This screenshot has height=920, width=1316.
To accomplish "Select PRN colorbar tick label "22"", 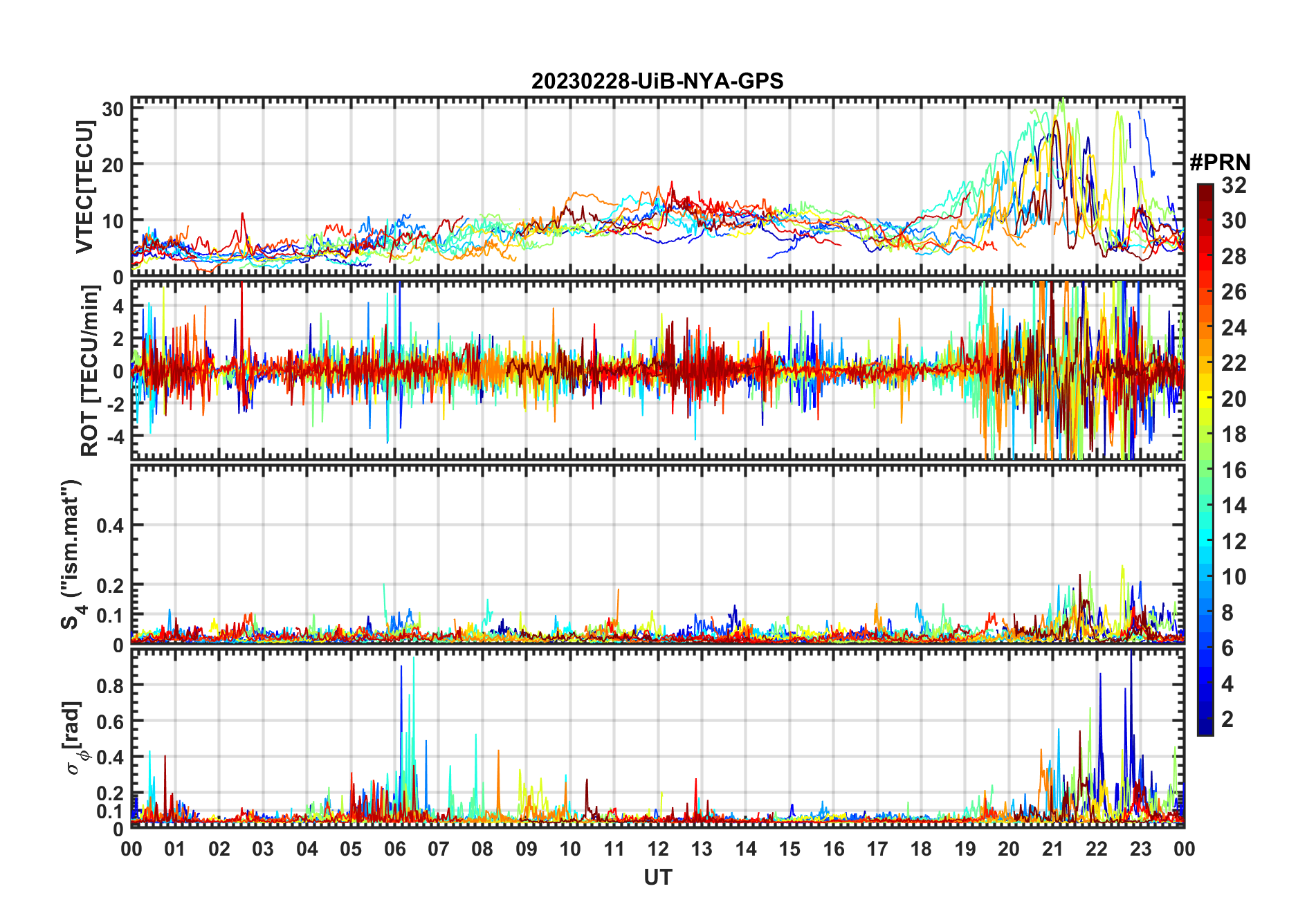I will [1234, 363].
